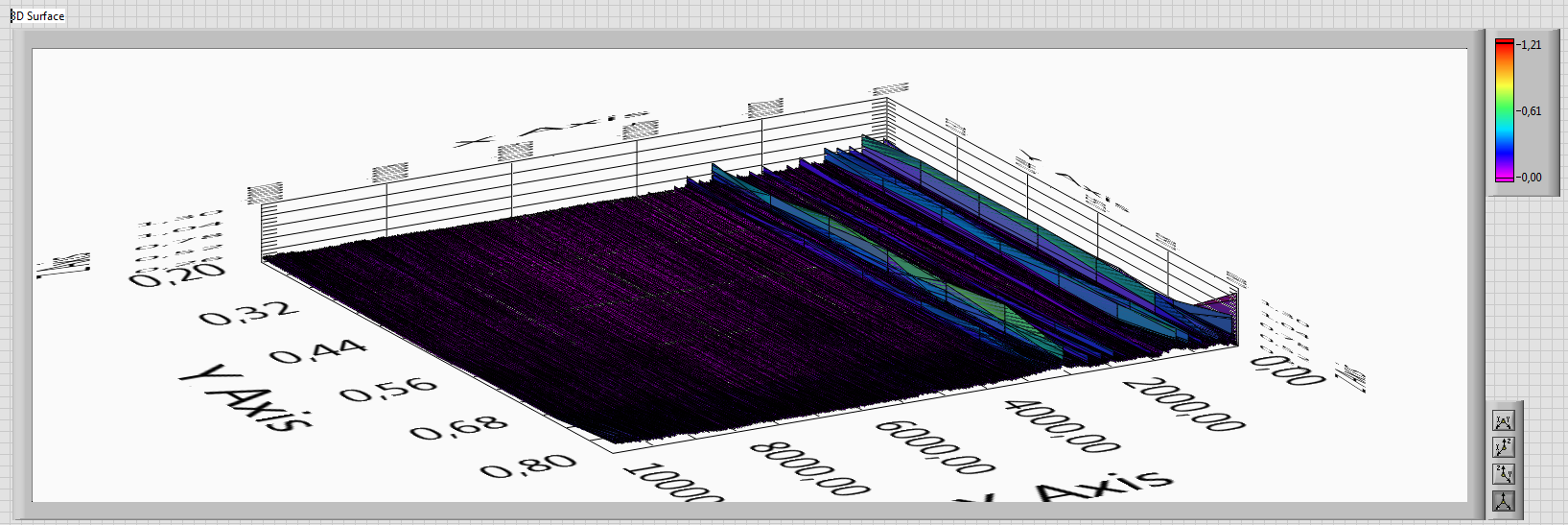Click the color ramp gradient bar
This screenshot has height=525, width=1568.
(1505, 110)
